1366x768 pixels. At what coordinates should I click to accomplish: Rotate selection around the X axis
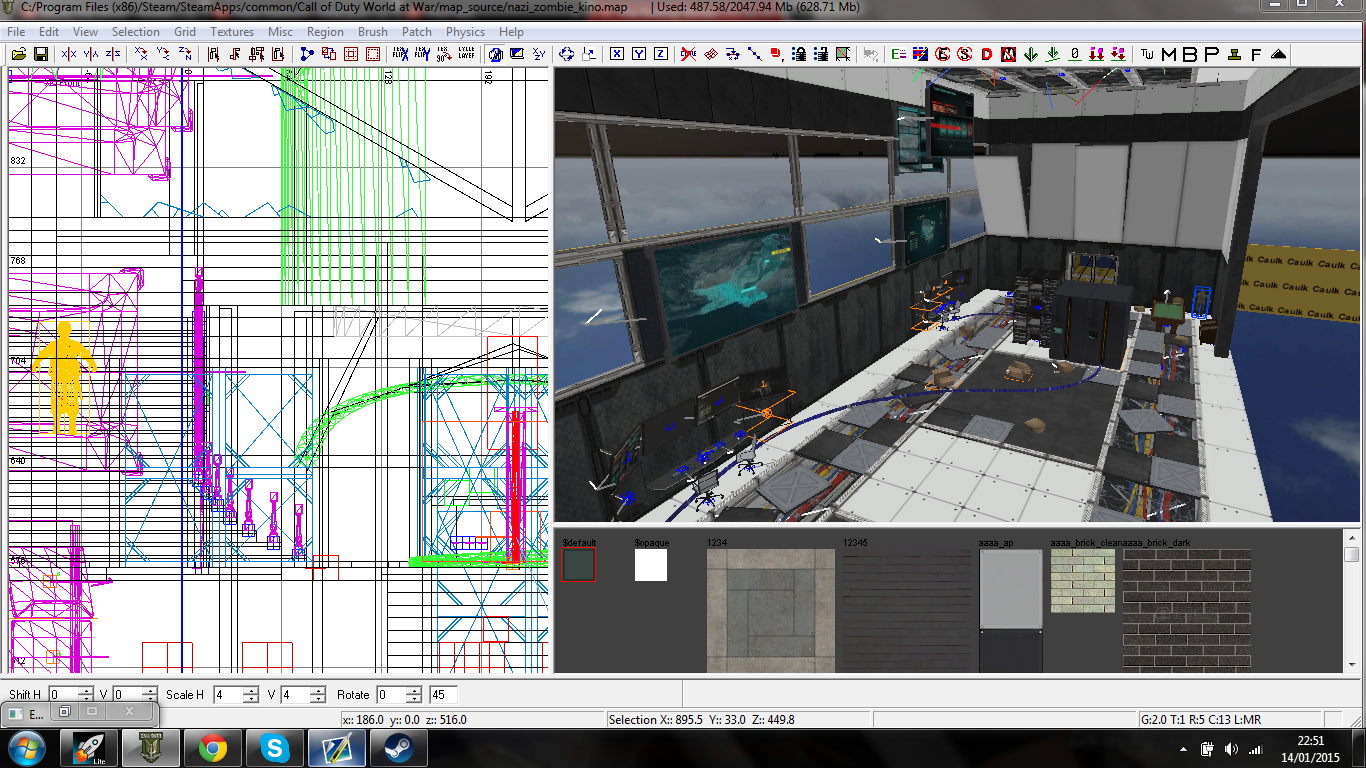(x=142, y=54)
